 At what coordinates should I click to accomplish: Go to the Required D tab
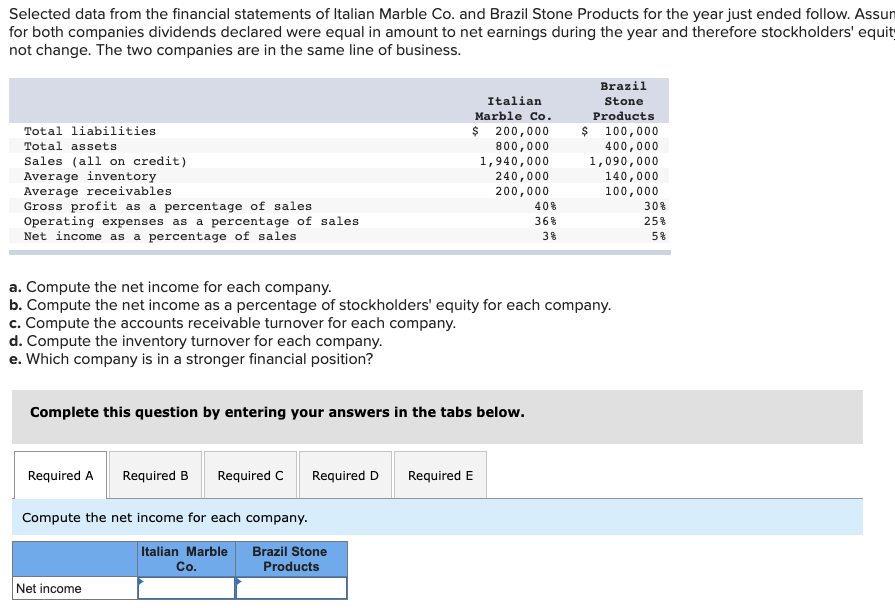click(x=345, y=475)
